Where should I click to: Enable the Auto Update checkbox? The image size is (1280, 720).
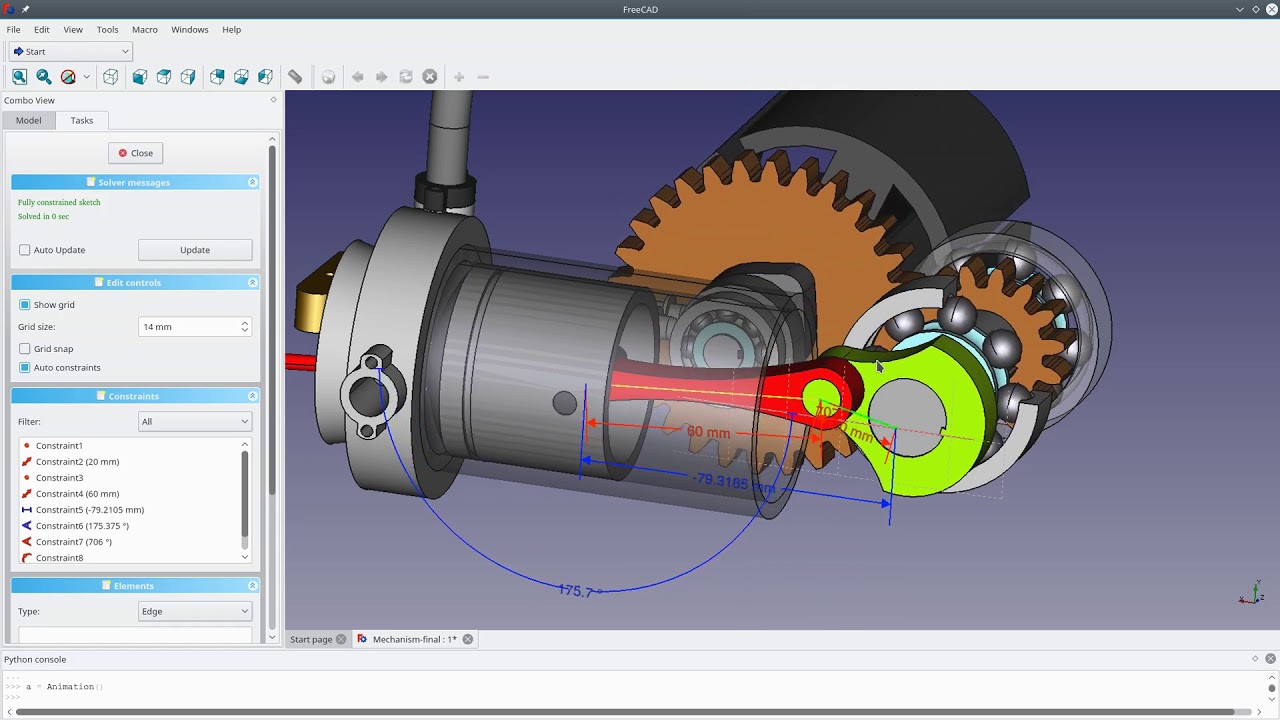point(25,250)
